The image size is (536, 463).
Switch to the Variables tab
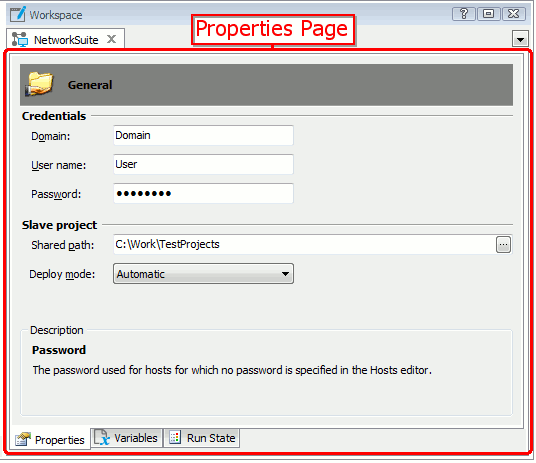126,438
